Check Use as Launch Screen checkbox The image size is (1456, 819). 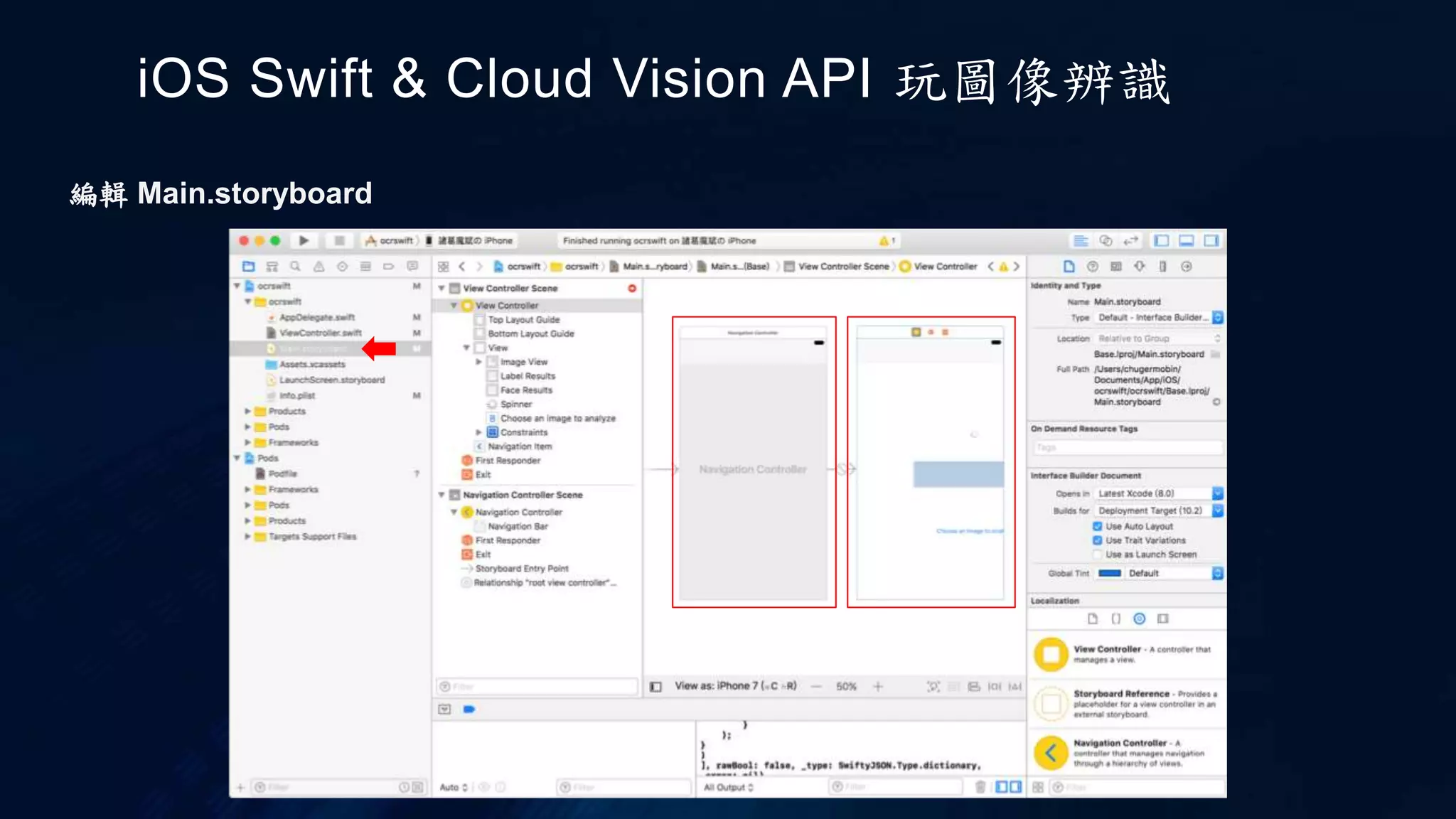[1097, 555]
